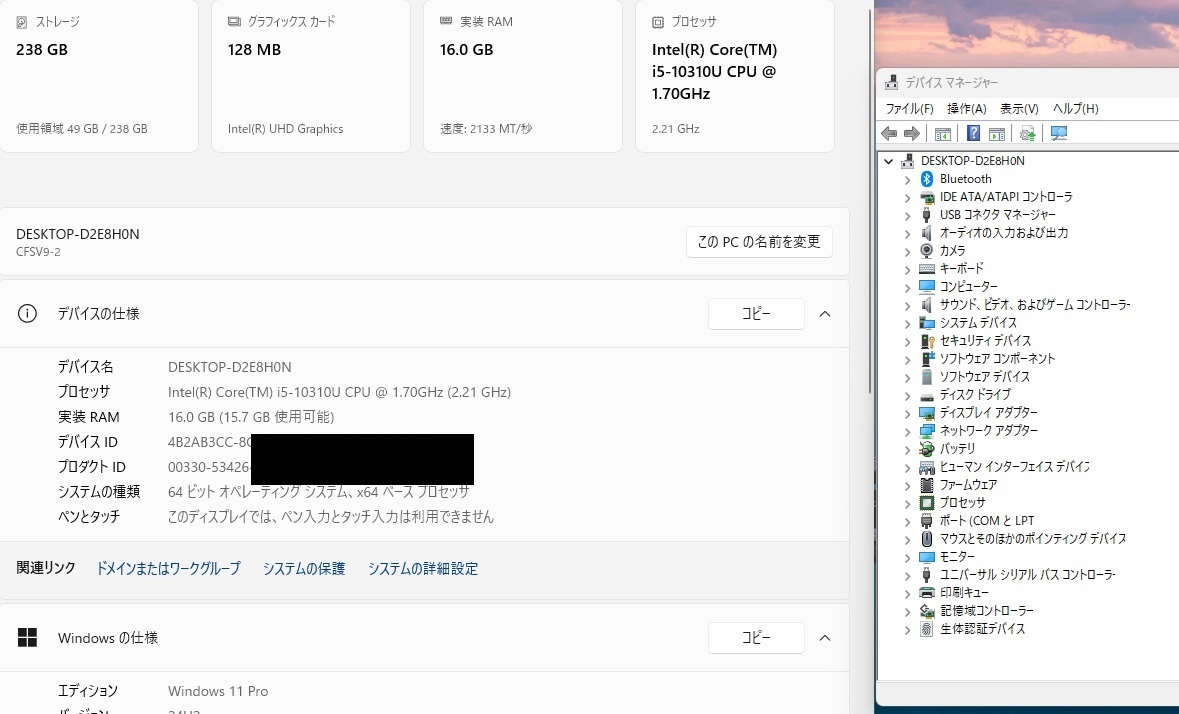This screenshot has height=714, width=1179.
Task: Click the text 16.0 GB (15.7 GB 使用可能)
Action: [250, 417]
